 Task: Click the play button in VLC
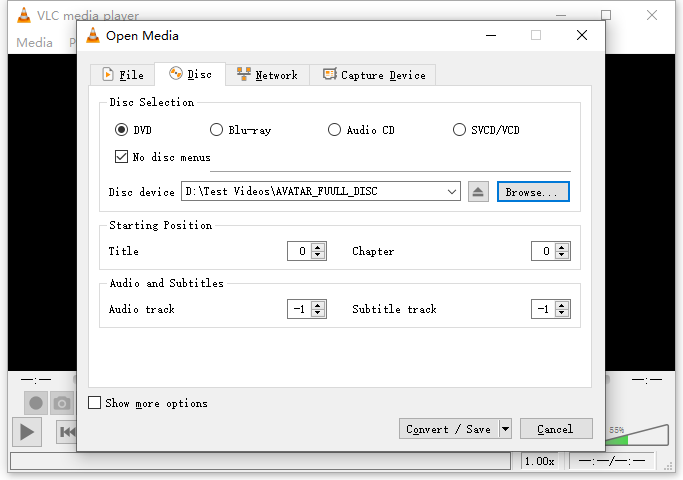[27, 432]
